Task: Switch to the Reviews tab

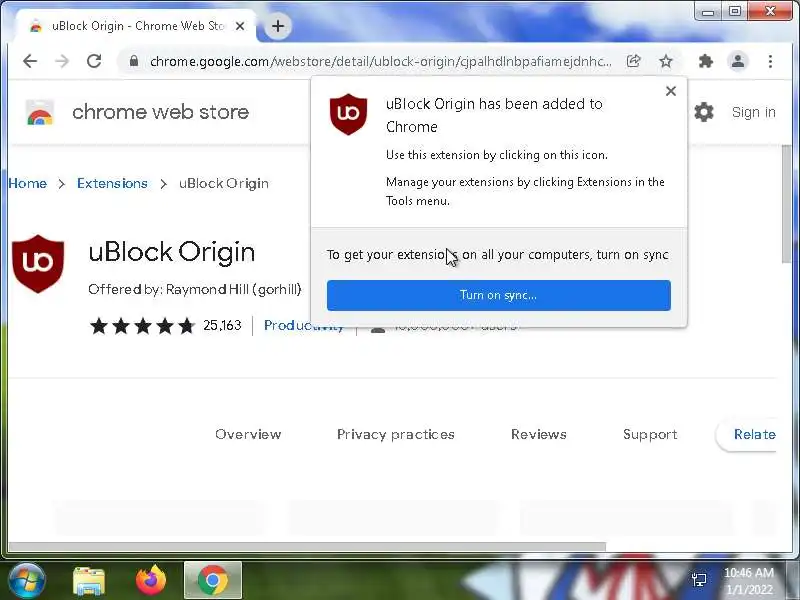Action: point(539,434)
